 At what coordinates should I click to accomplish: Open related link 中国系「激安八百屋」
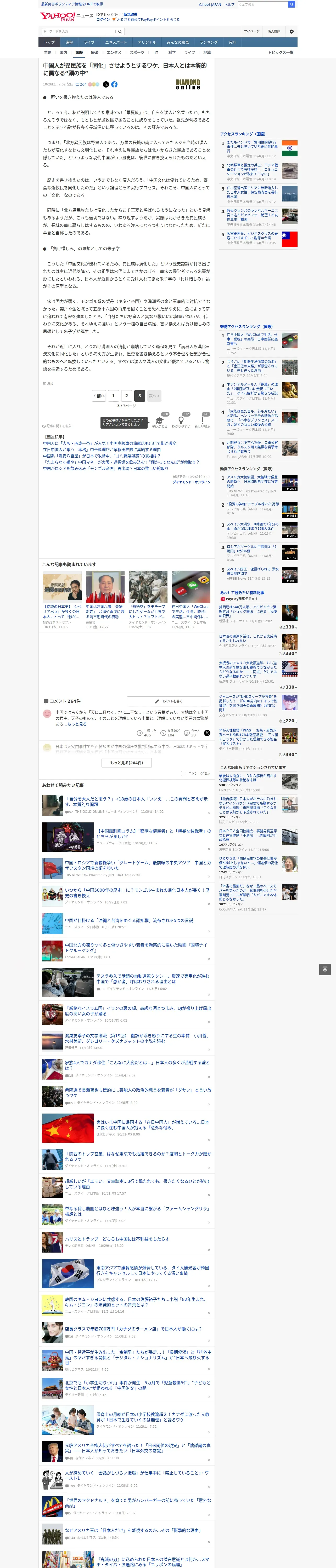(102, 456)
